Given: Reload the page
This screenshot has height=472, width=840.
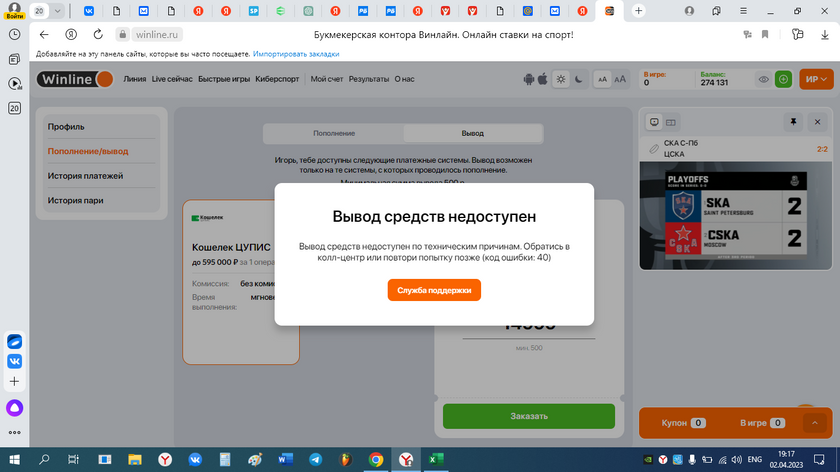Looking at the screenshot, I should pyautogui.click(x=98, y=34).
